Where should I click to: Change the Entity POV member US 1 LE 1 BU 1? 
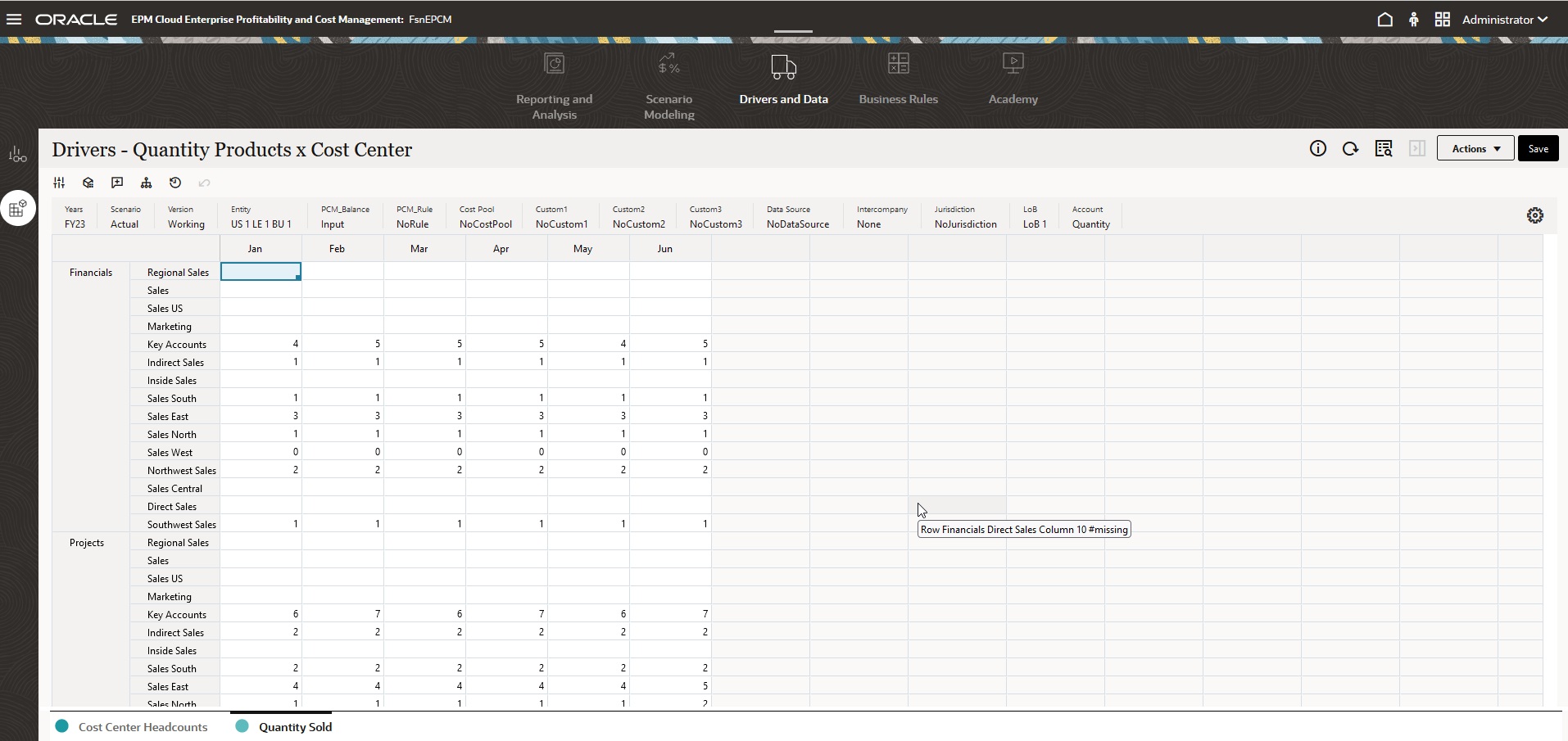pos(259,224)
